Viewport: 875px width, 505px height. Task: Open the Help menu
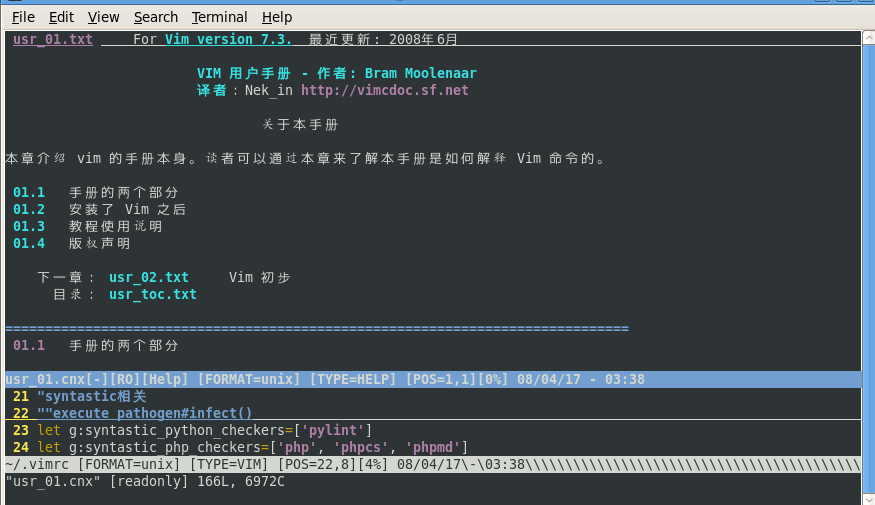[x=277, y=17]
